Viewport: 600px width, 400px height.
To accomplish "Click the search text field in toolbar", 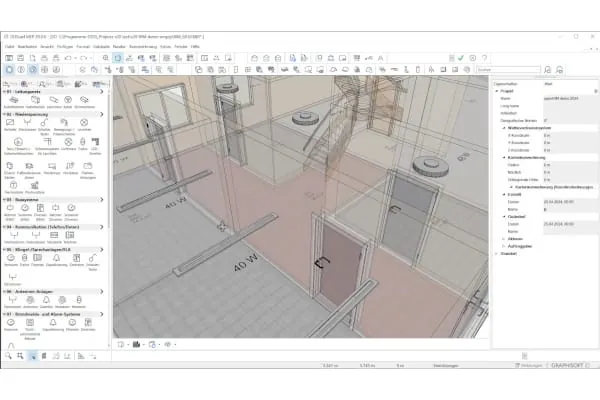I will pos(508,70).
